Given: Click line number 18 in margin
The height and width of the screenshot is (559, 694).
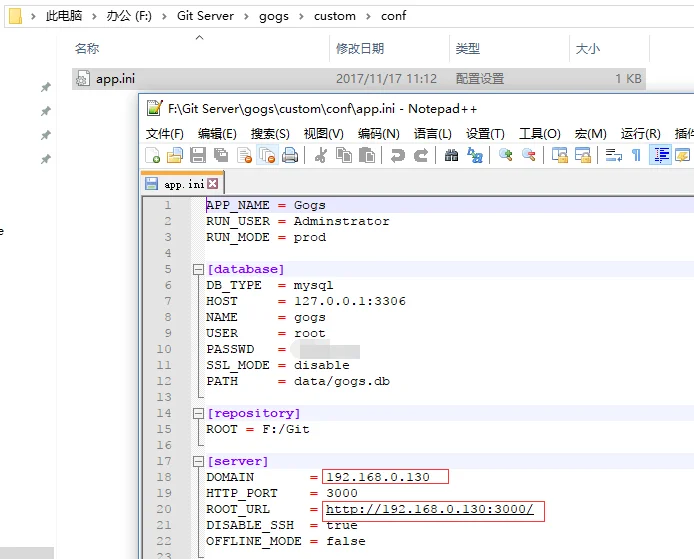Looking at the screenshot, I should (164, 477).
